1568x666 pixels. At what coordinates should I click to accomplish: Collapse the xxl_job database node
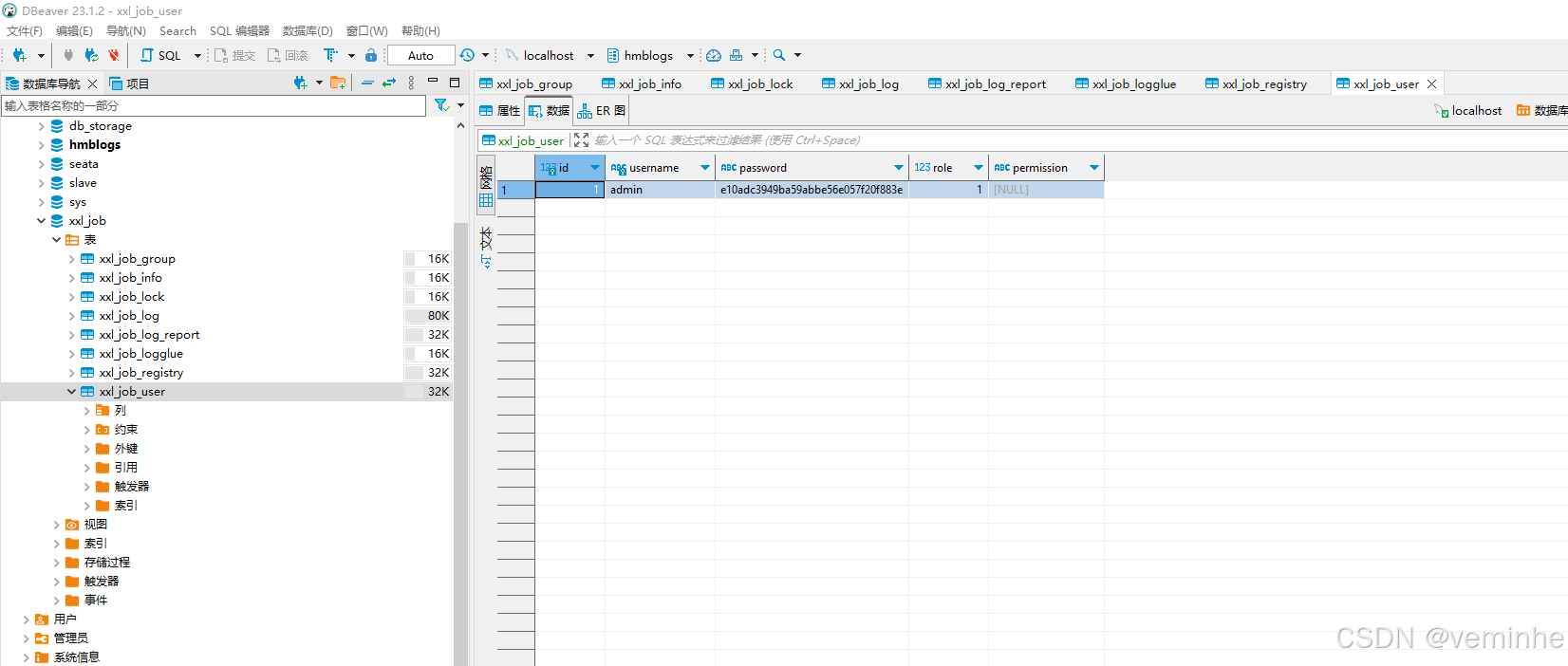(x=41, y=221)
